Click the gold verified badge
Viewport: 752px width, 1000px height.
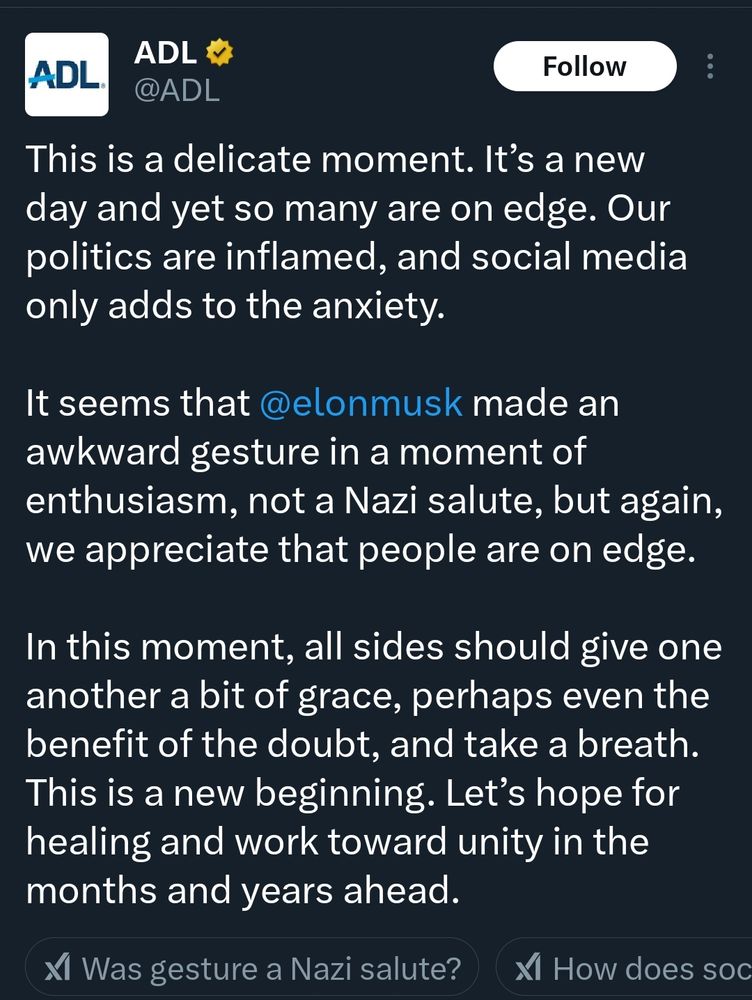coord(219,54)
